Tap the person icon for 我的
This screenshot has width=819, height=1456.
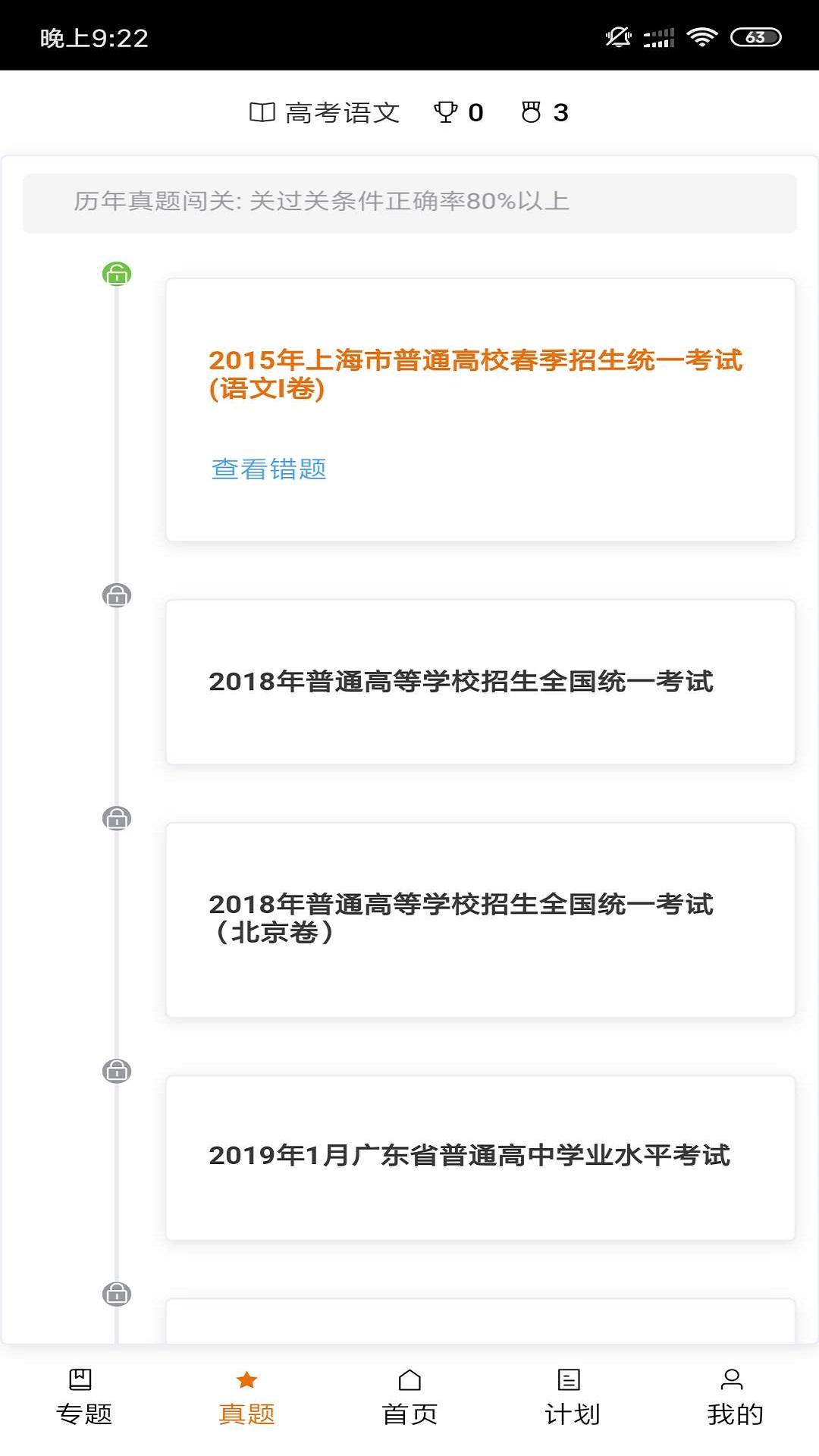tap(732, 1380)
